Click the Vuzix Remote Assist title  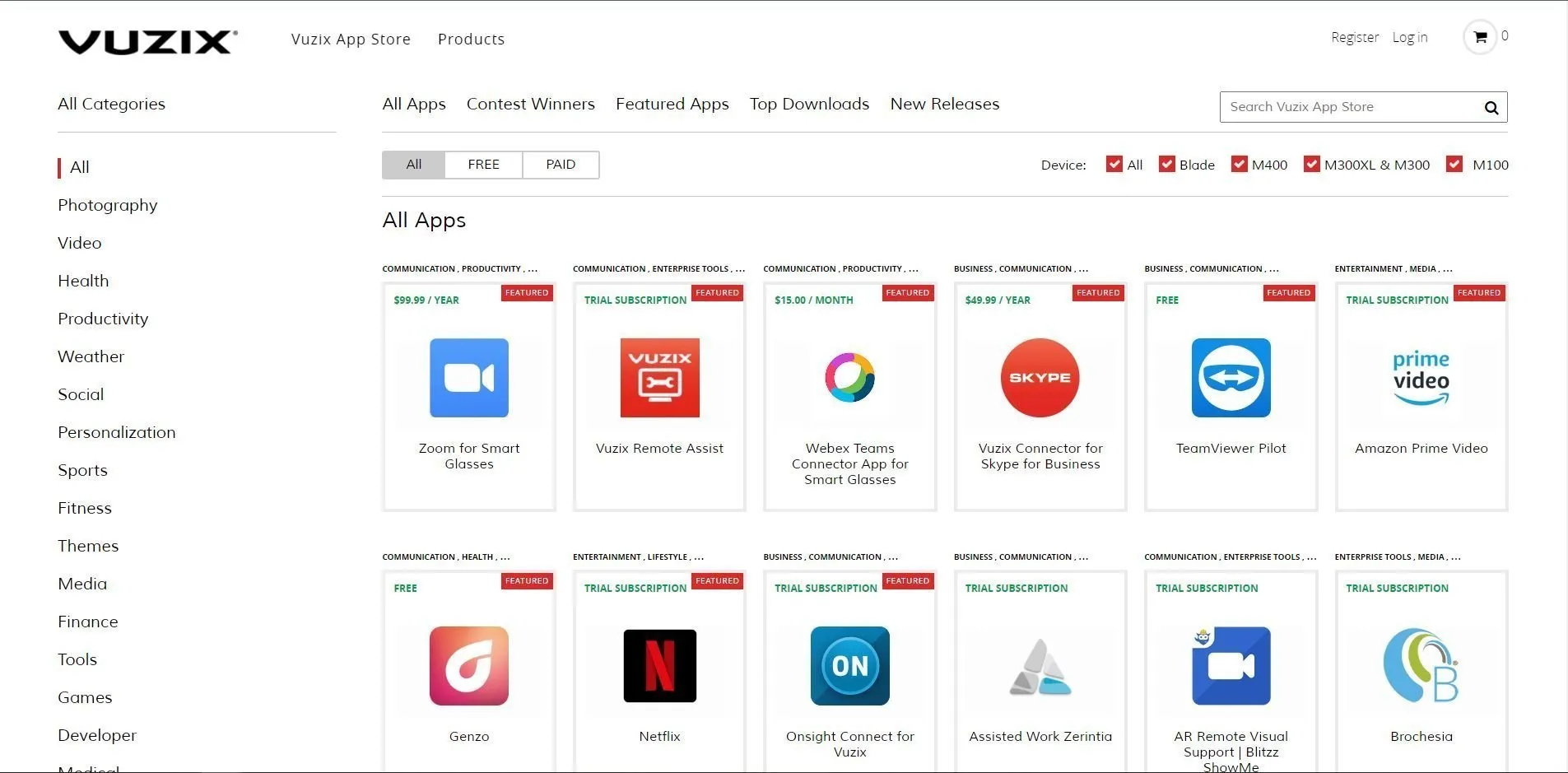pyautogui.click(x=660, y=448)
